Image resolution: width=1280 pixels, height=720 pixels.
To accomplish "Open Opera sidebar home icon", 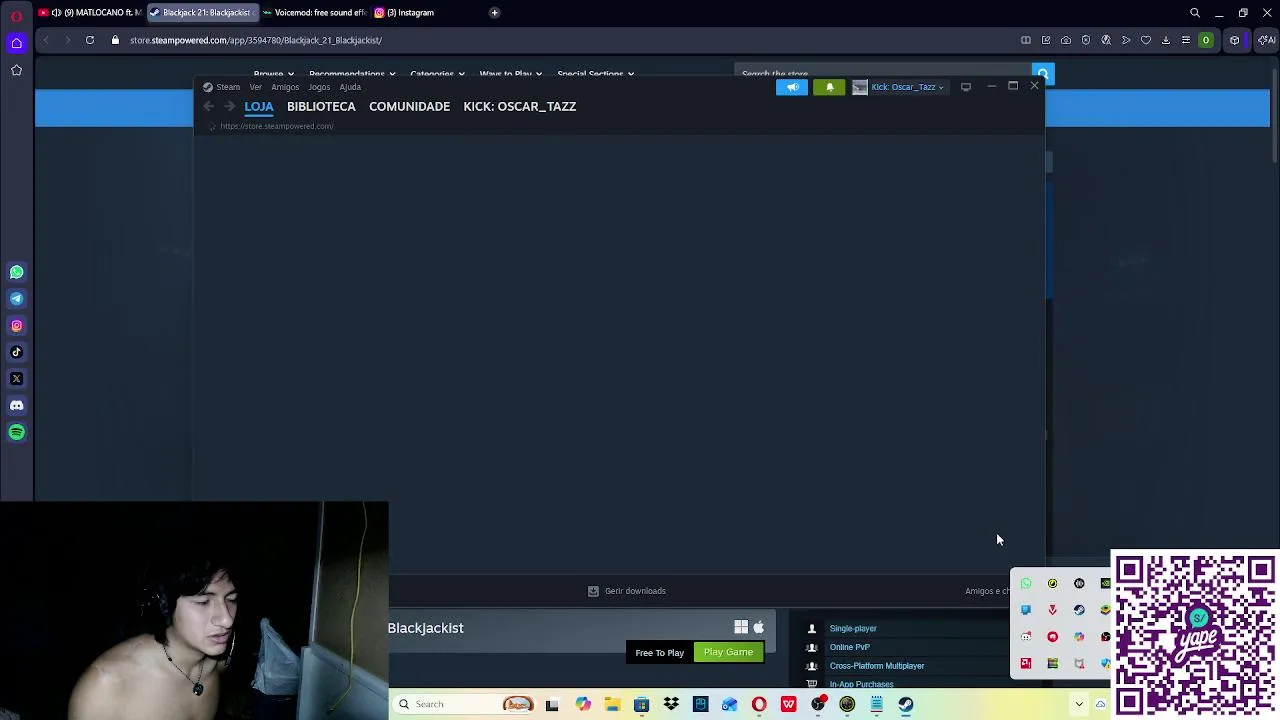I will tap(16, 42).
